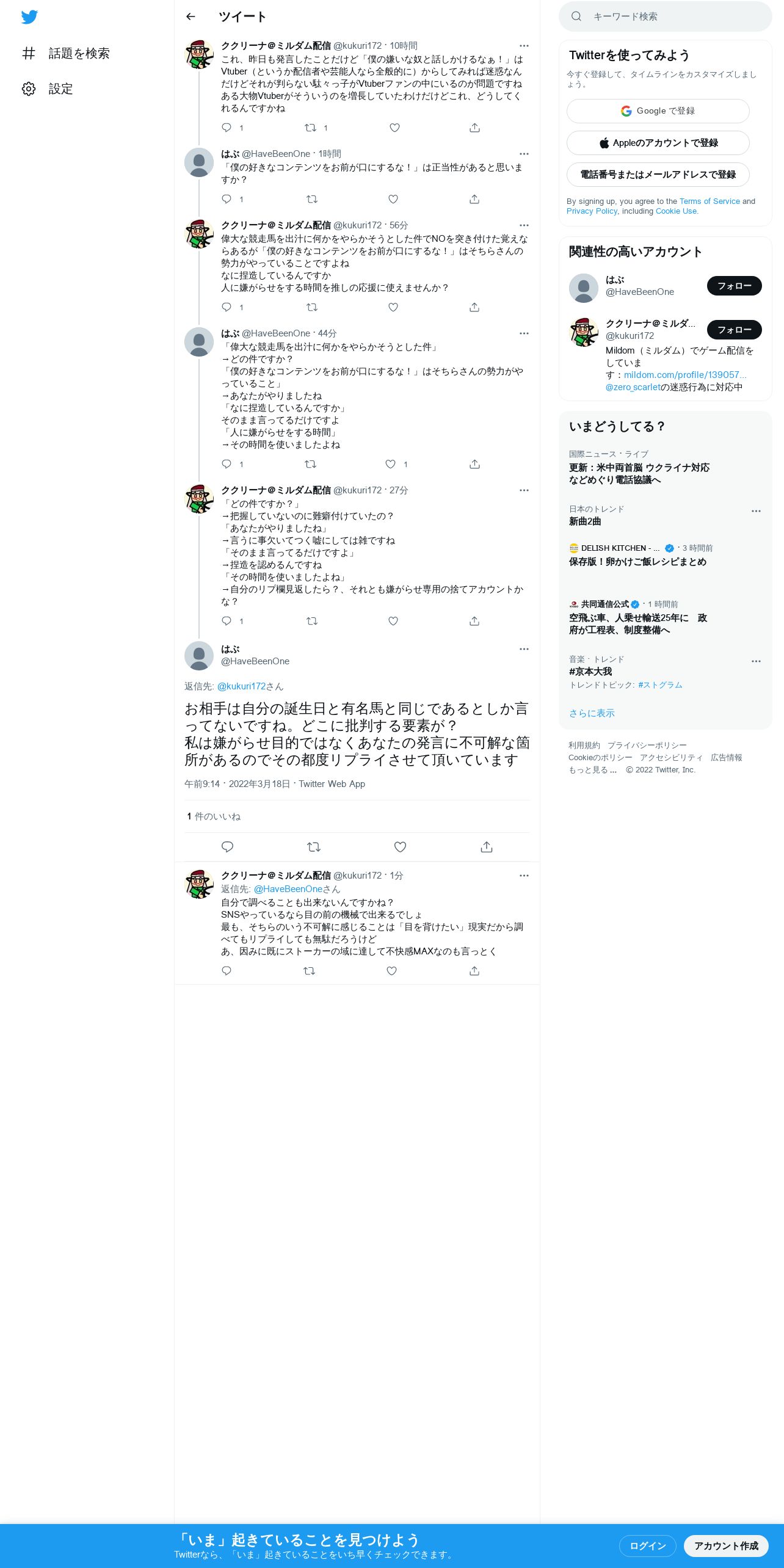Open more options on the first kukuri172 tweet
This screenshot has height=1568, width=784.
524,46
